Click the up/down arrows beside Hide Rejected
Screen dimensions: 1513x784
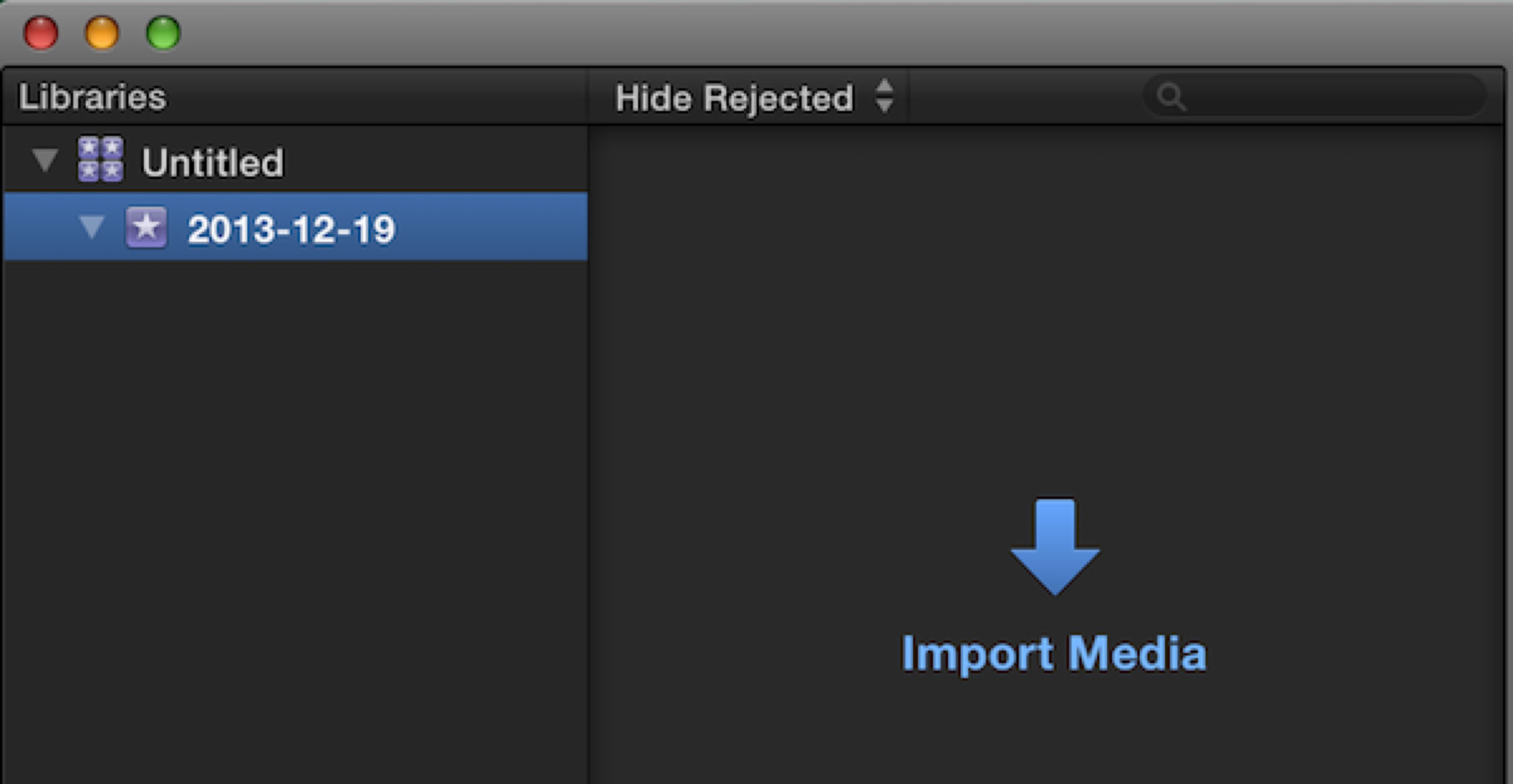[885, 97]
